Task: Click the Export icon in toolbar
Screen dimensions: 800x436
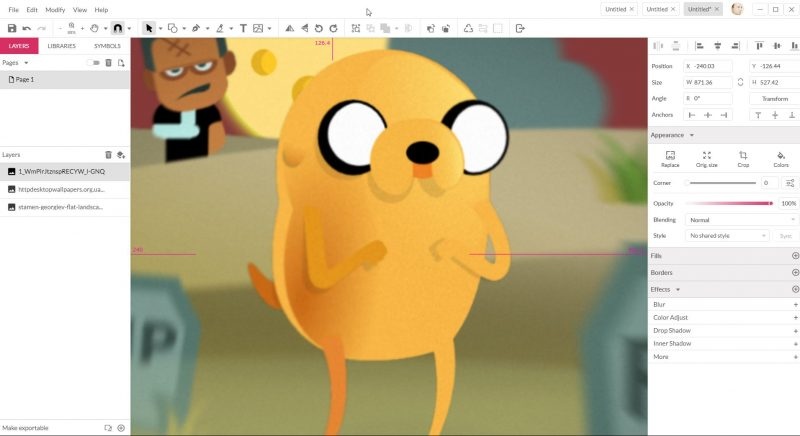Action: 520,29
